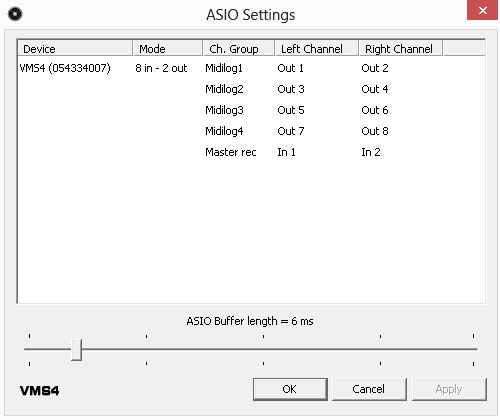Viewport: 500px width, 420px height.
Task: Click the speaker icon in the title bar
Action: [x=15, y=14]
